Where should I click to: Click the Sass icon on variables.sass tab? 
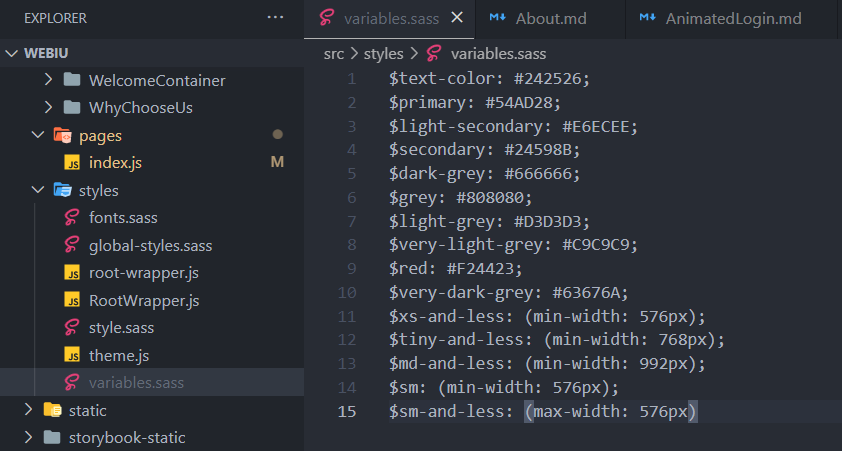point(326,18)
